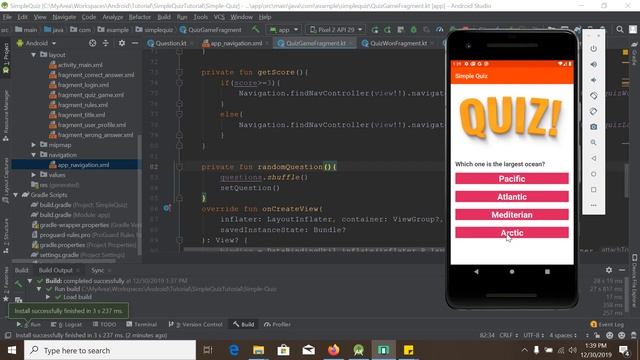The height and width of the screenshot is (360, 640).
Task: Expand the values folder
Action: coord(34,175)
